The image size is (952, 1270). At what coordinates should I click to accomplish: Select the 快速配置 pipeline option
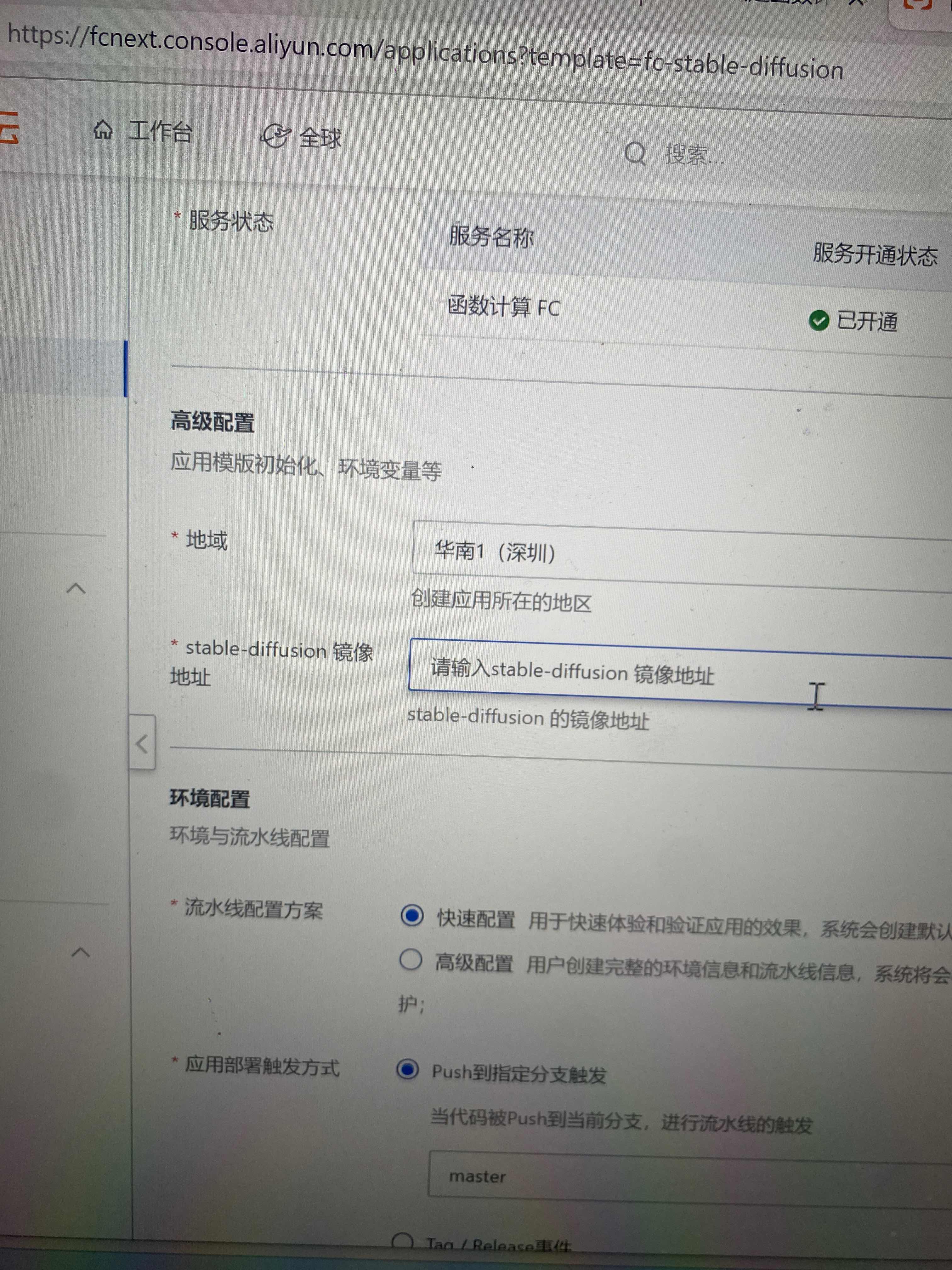411,915
